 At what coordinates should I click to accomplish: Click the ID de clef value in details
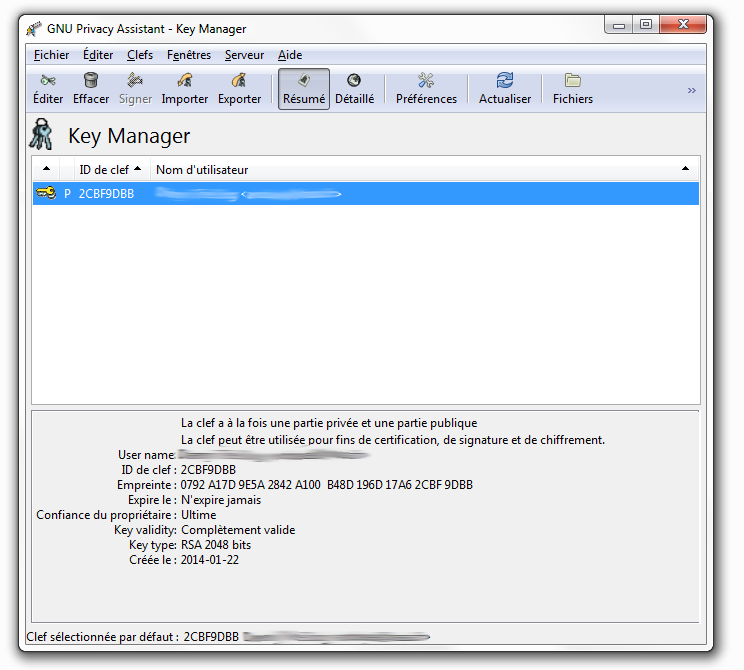point(208,470)
